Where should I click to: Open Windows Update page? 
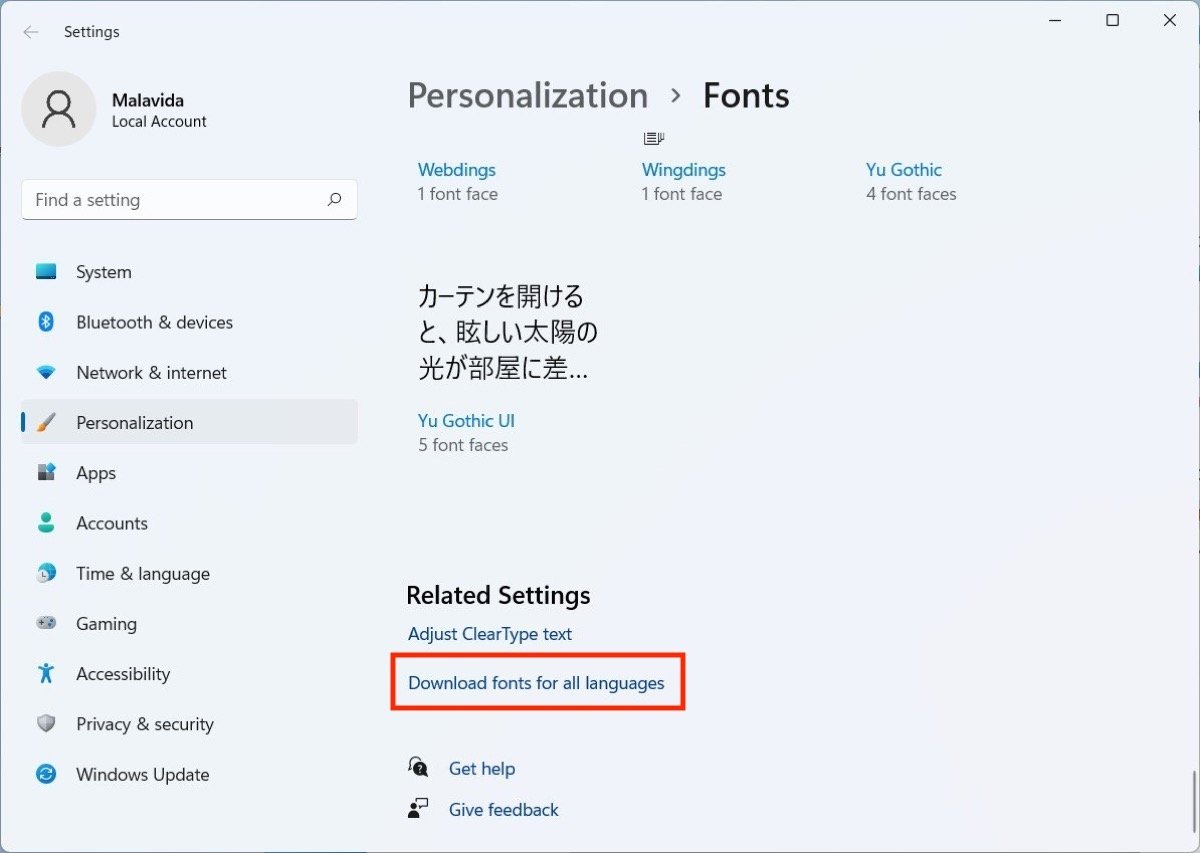[189, 774]
